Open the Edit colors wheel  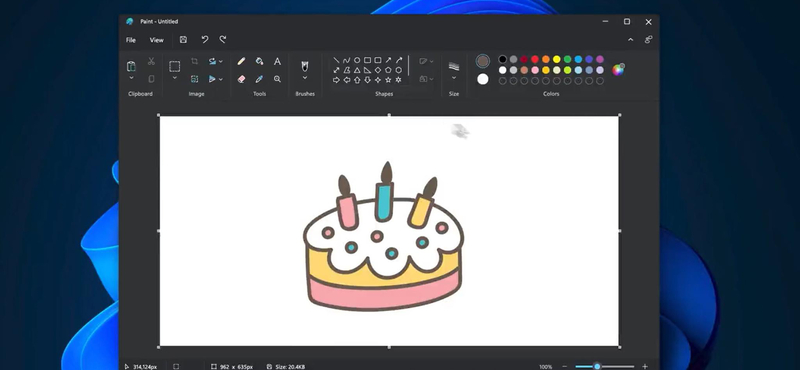[x=618, y=70]
